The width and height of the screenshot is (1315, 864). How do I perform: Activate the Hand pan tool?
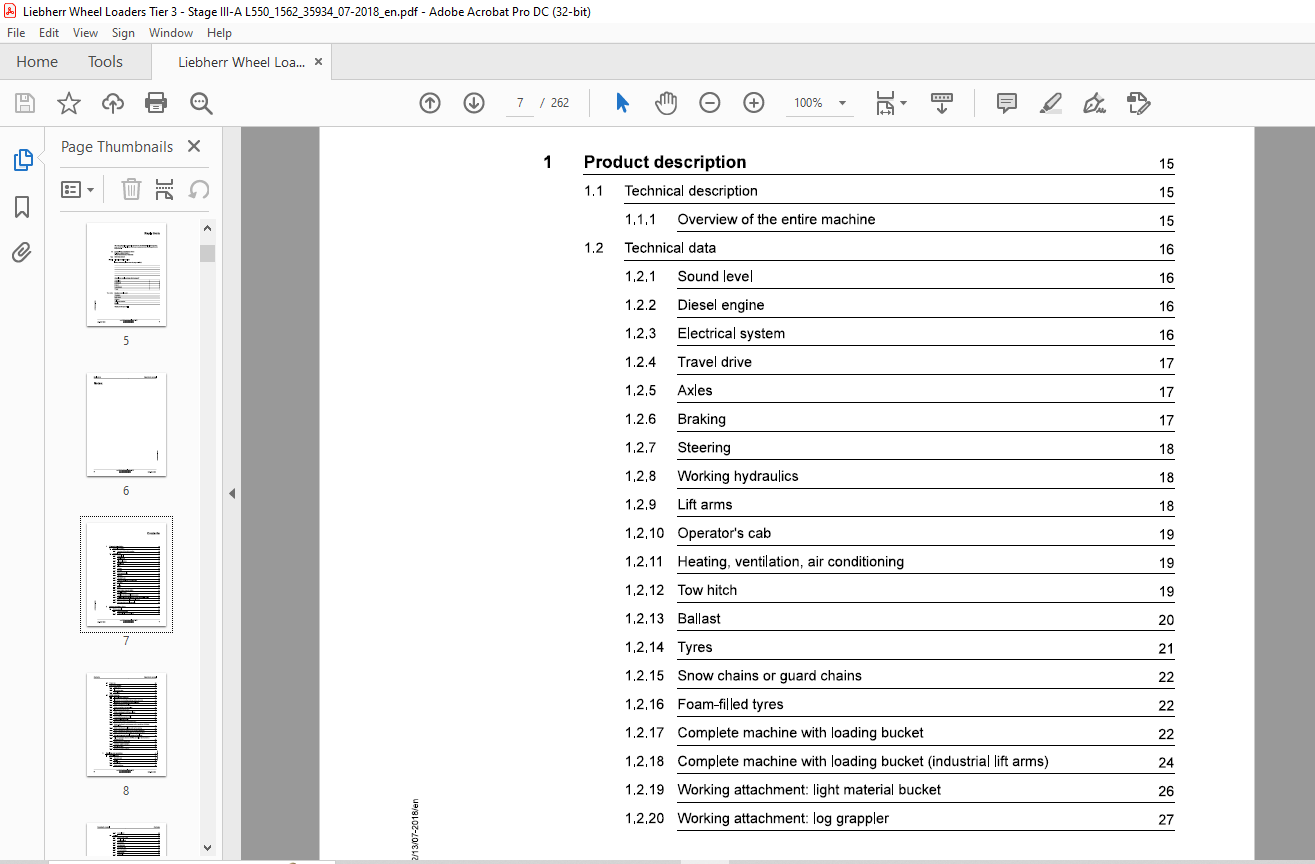click(666, 103)
